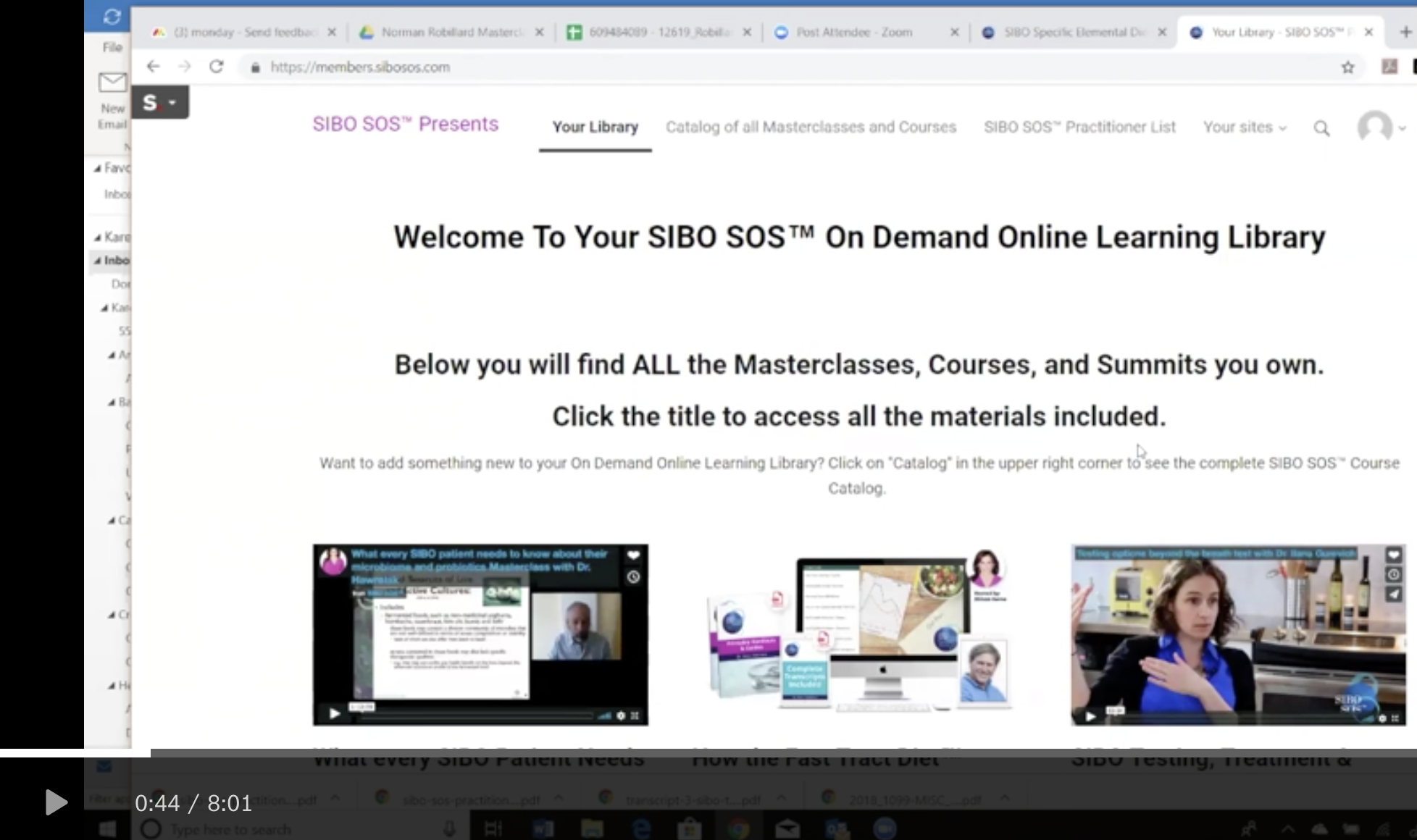
Task: Reload the page with the refresh icon
Action: coord(216,67)
